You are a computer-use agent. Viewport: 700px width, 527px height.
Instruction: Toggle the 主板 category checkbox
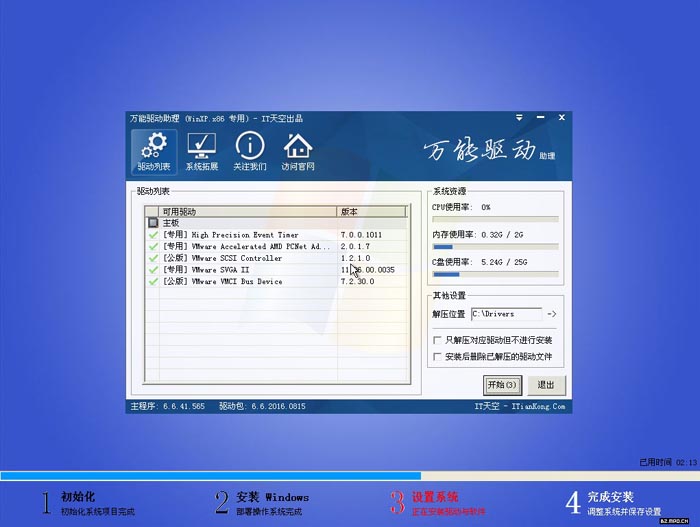(153, 223)
